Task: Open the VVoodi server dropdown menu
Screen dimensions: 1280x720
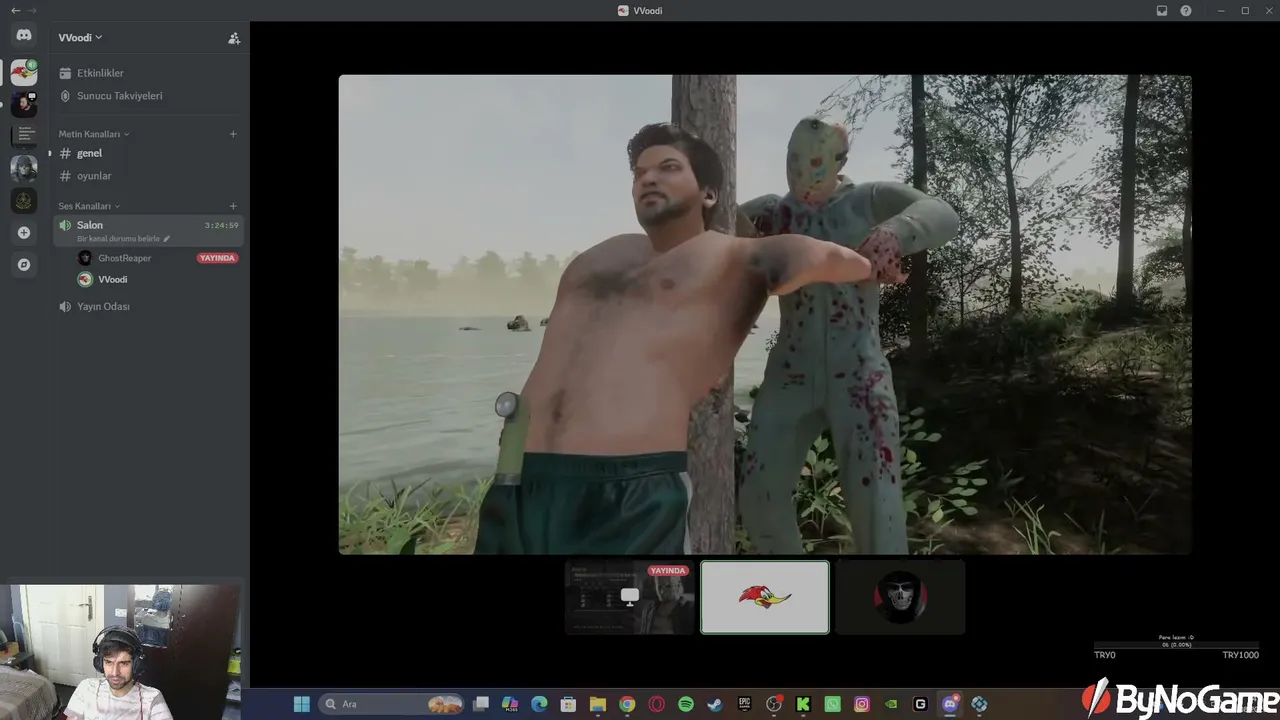Action: (81, 38)
